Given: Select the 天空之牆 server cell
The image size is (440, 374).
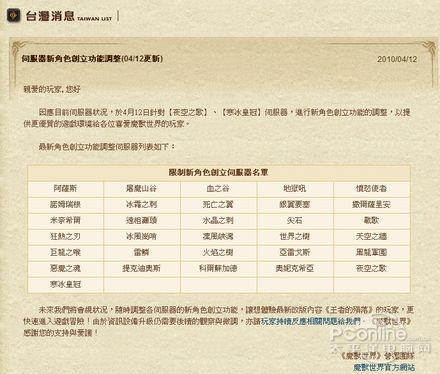Looking at the screenshot, I should (x=371, y=237).
